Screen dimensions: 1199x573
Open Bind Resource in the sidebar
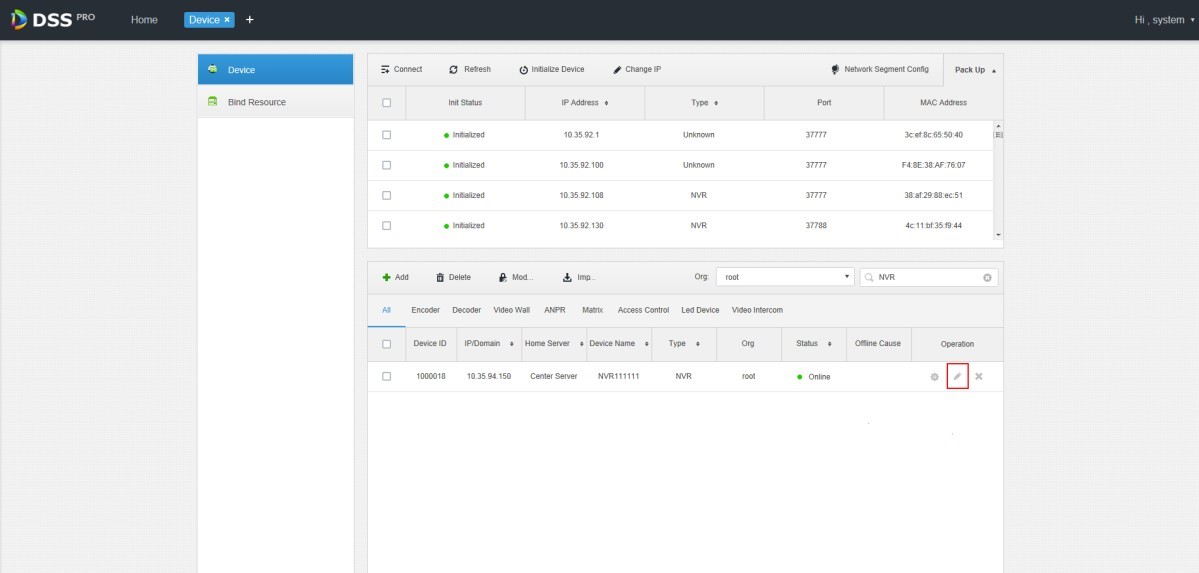[x=257, y=102]
